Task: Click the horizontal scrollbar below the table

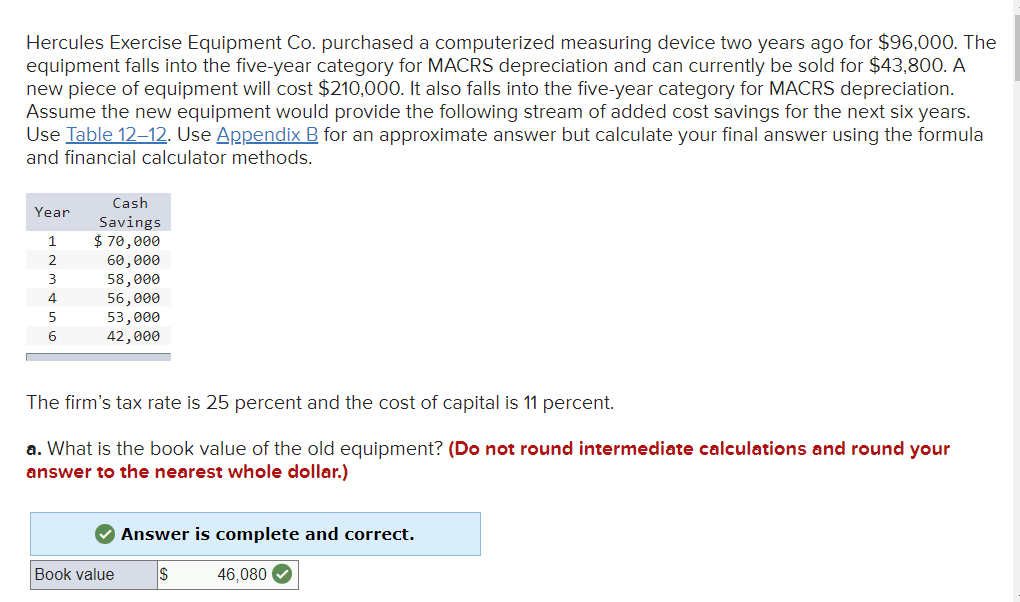Action: click(x=98, y=355)
